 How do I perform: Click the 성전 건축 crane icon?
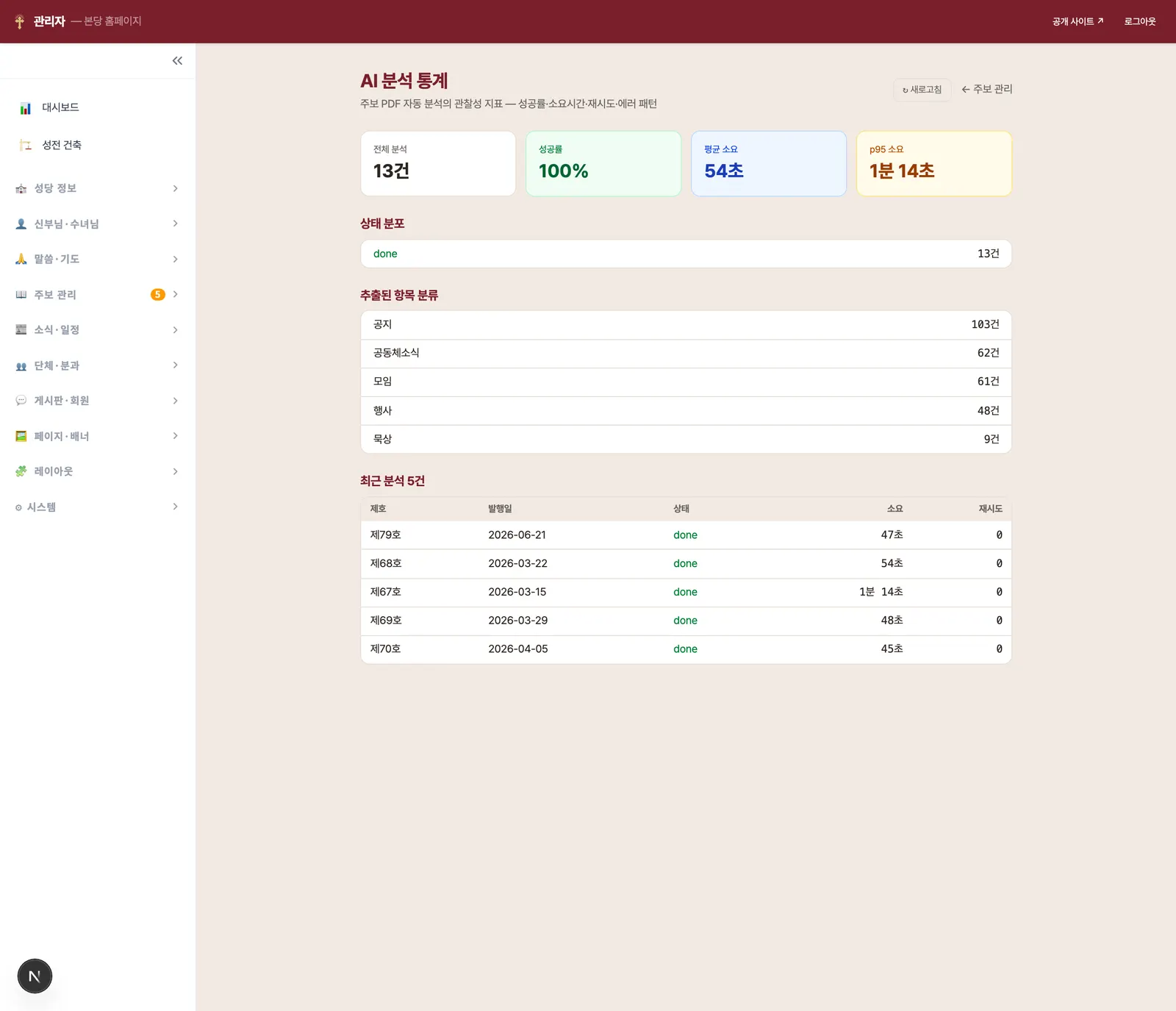(26, 145)
